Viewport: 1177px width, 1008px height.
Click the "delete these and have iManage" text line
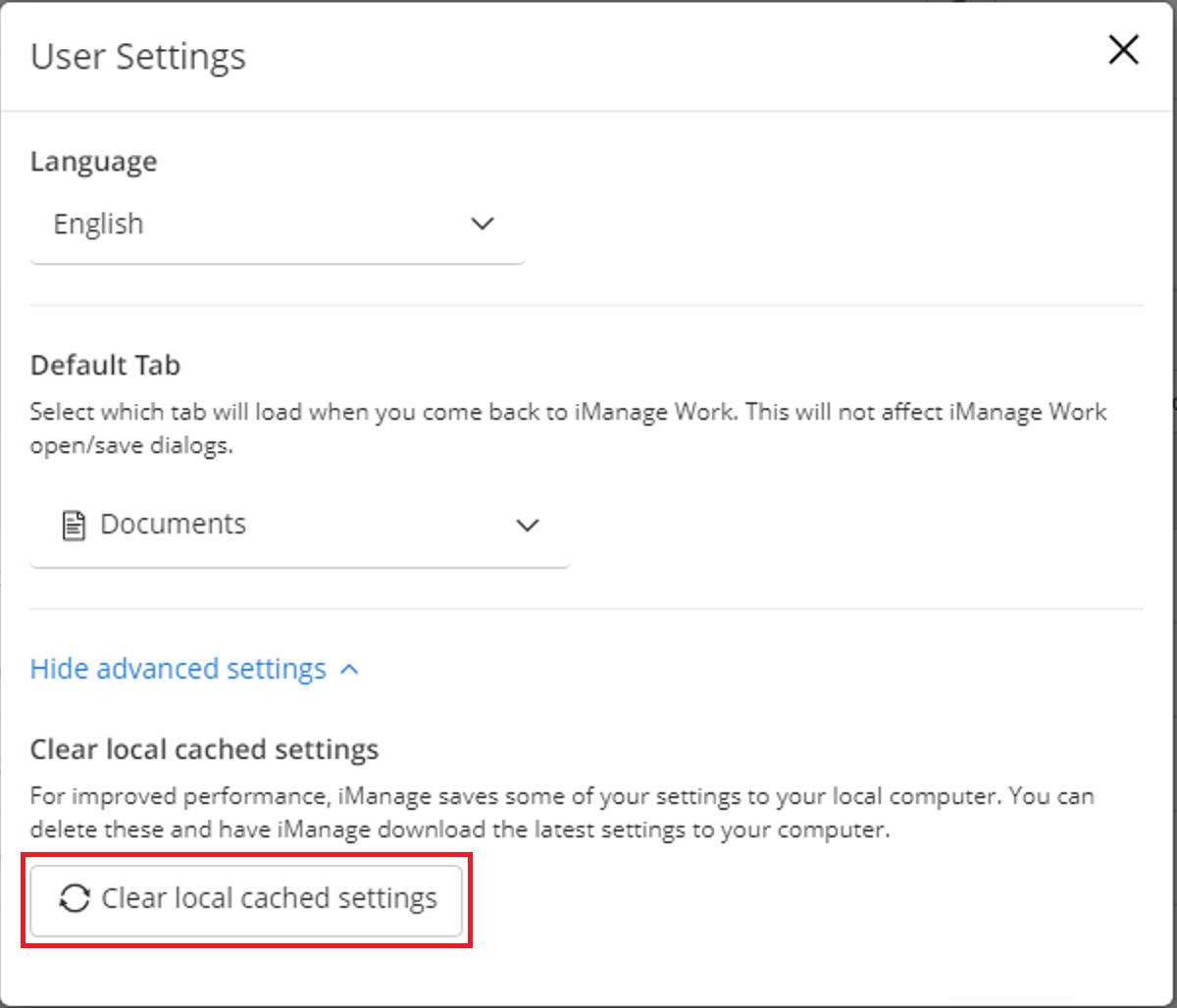(459, 830)
